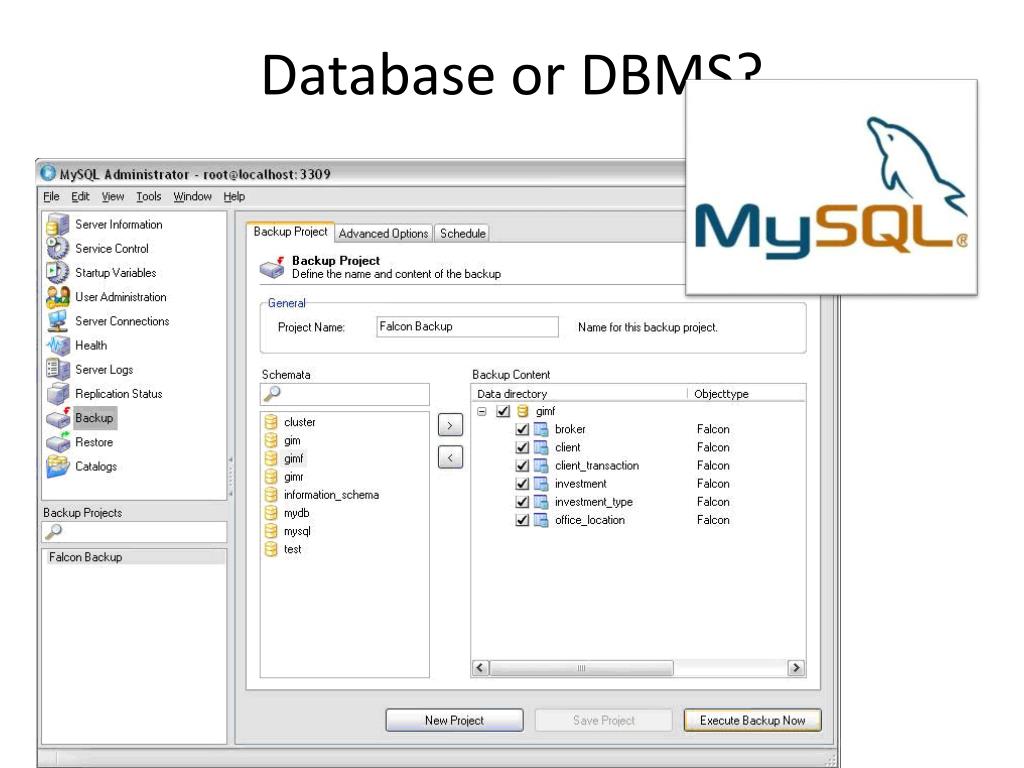Open Service Control gear icon

58,249
